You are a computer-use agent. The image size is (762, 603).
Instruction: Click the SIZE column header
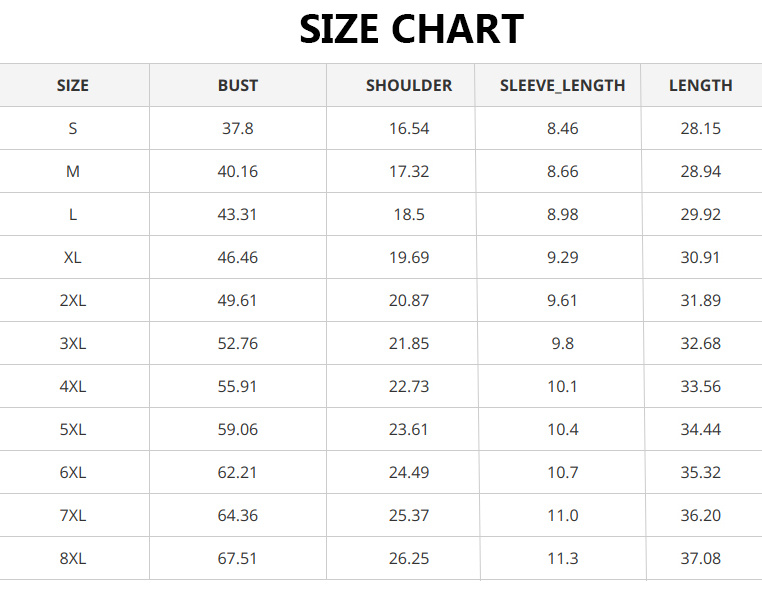point(73,86)
